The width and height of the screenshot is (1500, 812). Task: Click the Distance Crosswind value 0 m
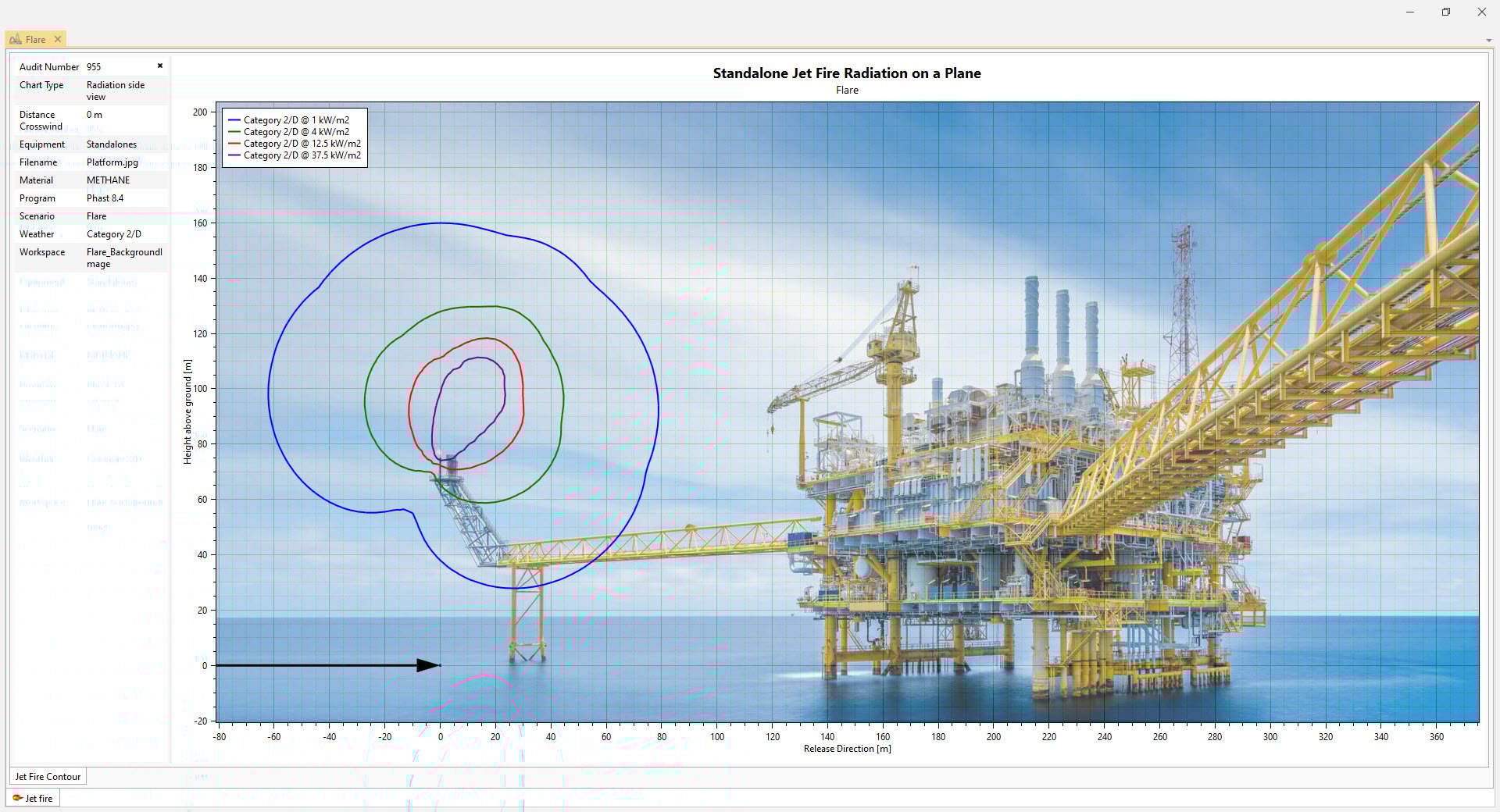pyautogui.click(x=94, y=114)
